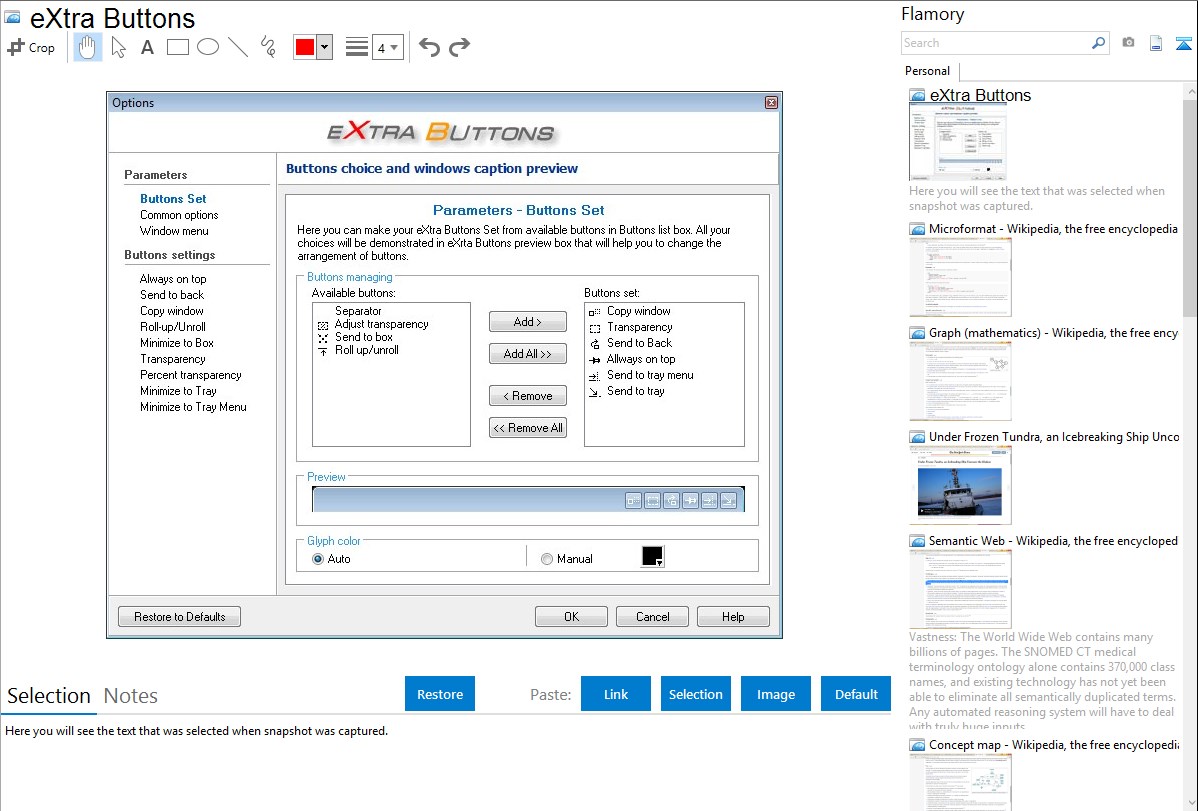Open Minimize to Tray Menu settings

[x=193, y=407]
